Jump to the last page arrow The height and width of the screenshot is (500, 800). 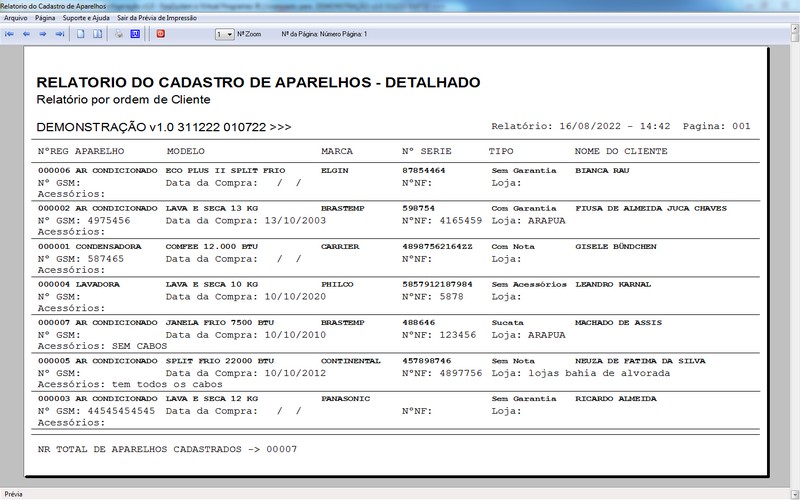(x=60, y=34)
